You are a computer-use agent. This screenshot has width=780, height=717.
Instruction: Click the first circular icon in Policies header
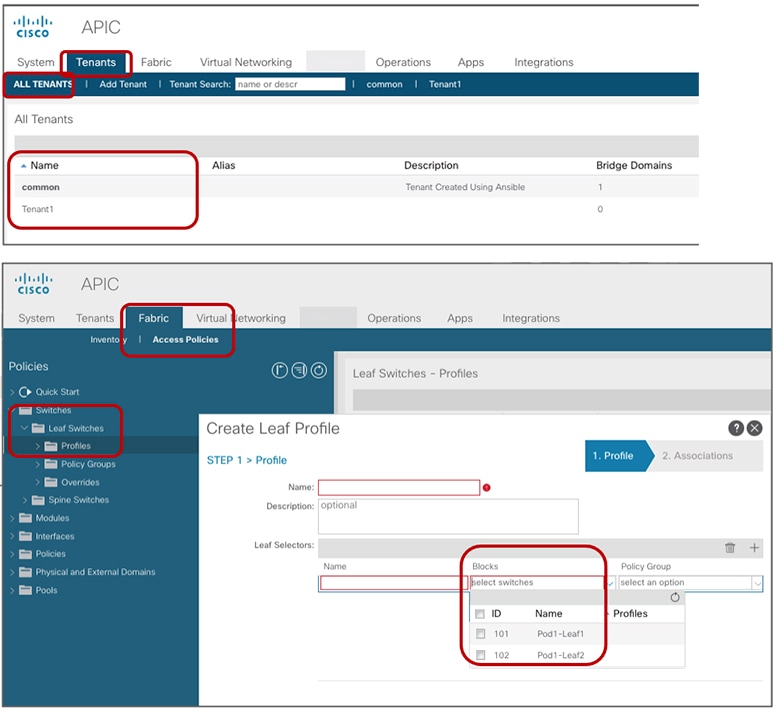point(280,370)
